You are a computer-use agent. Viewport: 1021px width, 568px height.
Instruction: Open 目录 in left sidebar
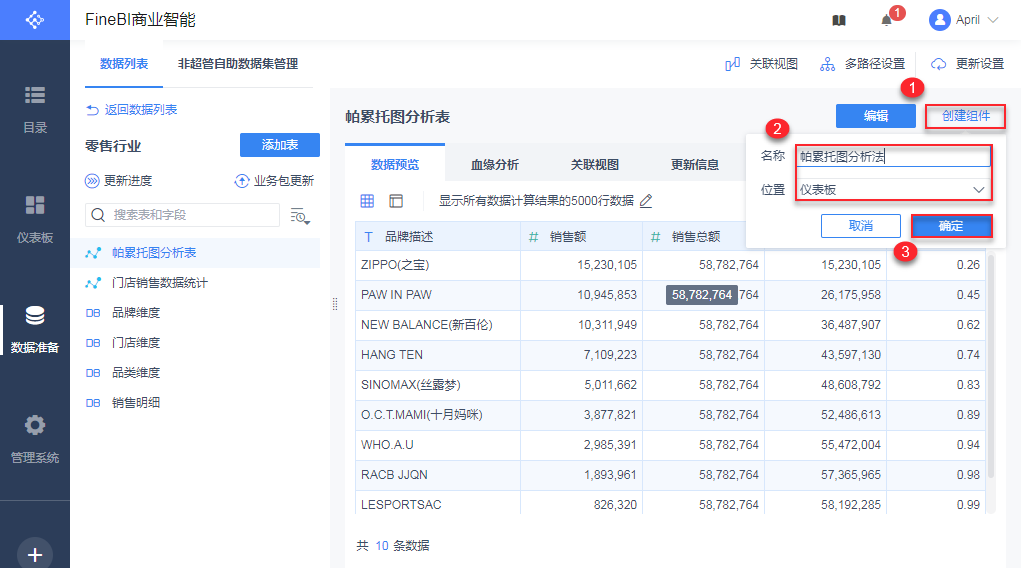(x=35, y=108)
